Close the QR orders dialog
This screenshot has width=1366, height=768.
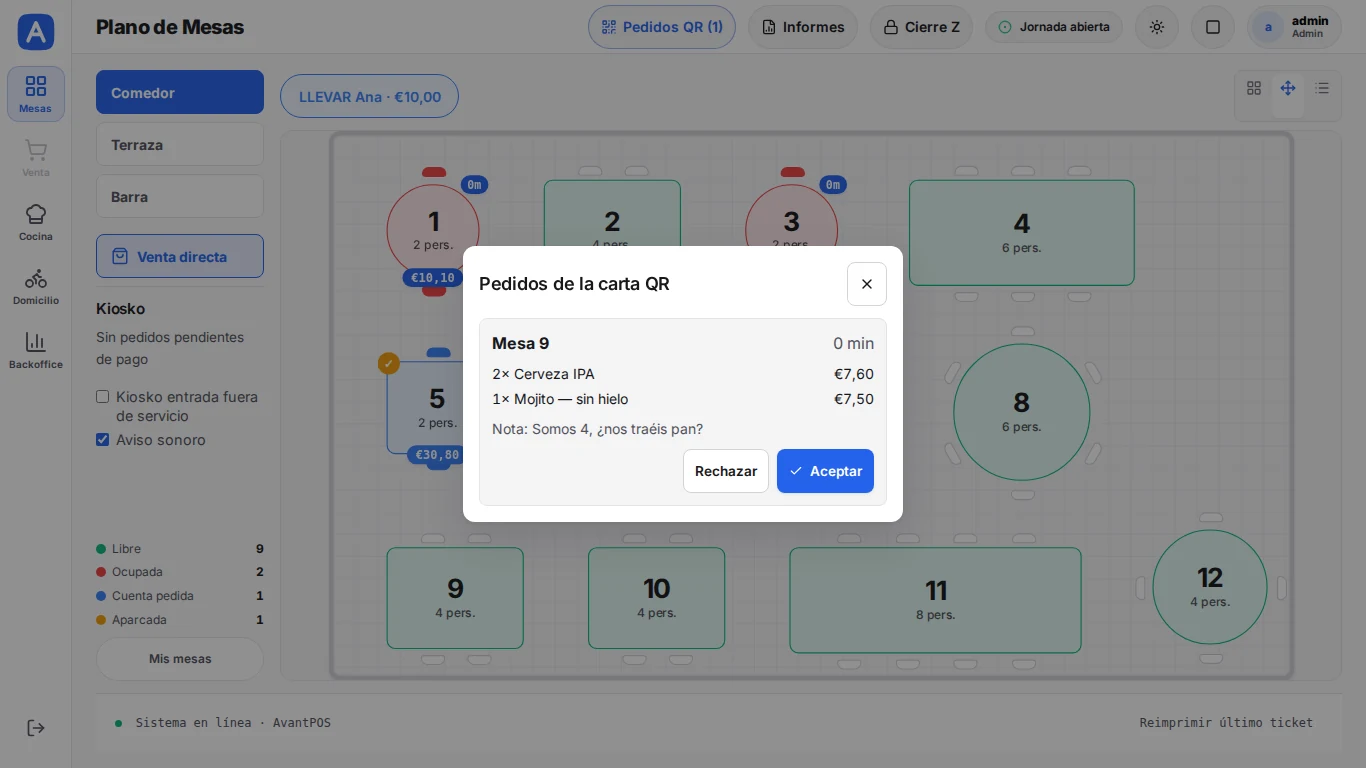tap(867, 284)
